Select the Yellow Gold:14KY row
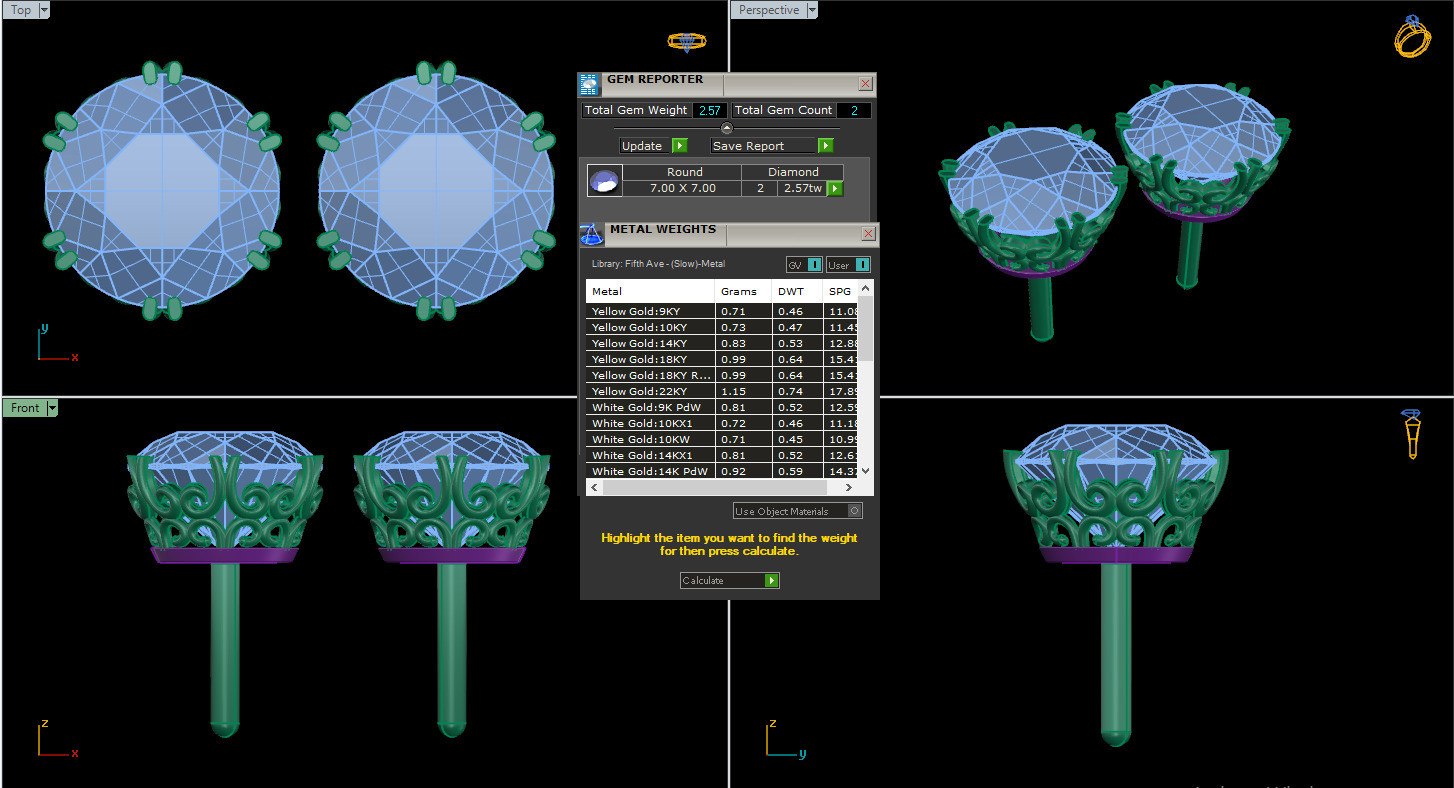The width and height of the screenshot is (1454, 788). coord(722,343)
